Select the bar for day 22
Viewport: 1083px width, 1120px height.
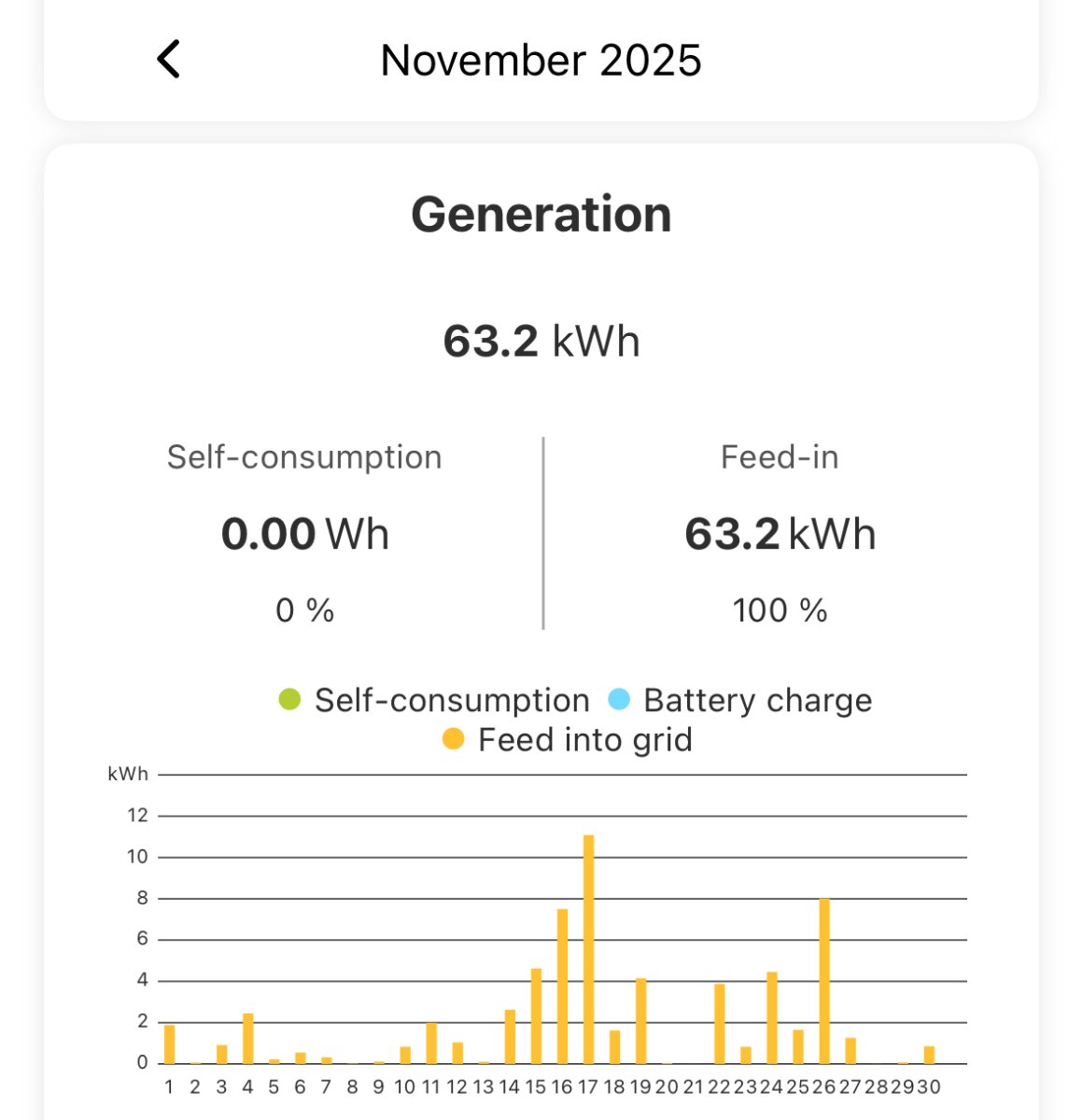[x=719, y=1024]
